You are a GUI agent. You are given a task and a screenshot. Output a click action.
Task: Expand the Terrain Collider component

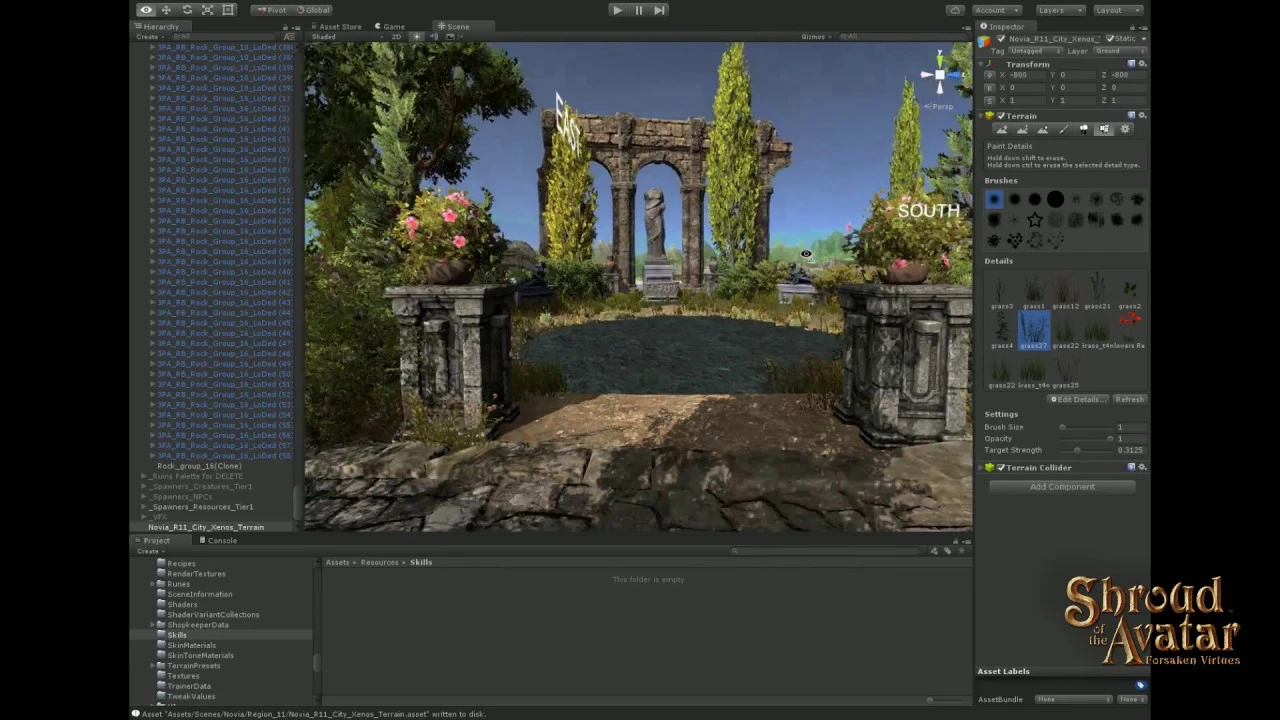tap(981, 468)
